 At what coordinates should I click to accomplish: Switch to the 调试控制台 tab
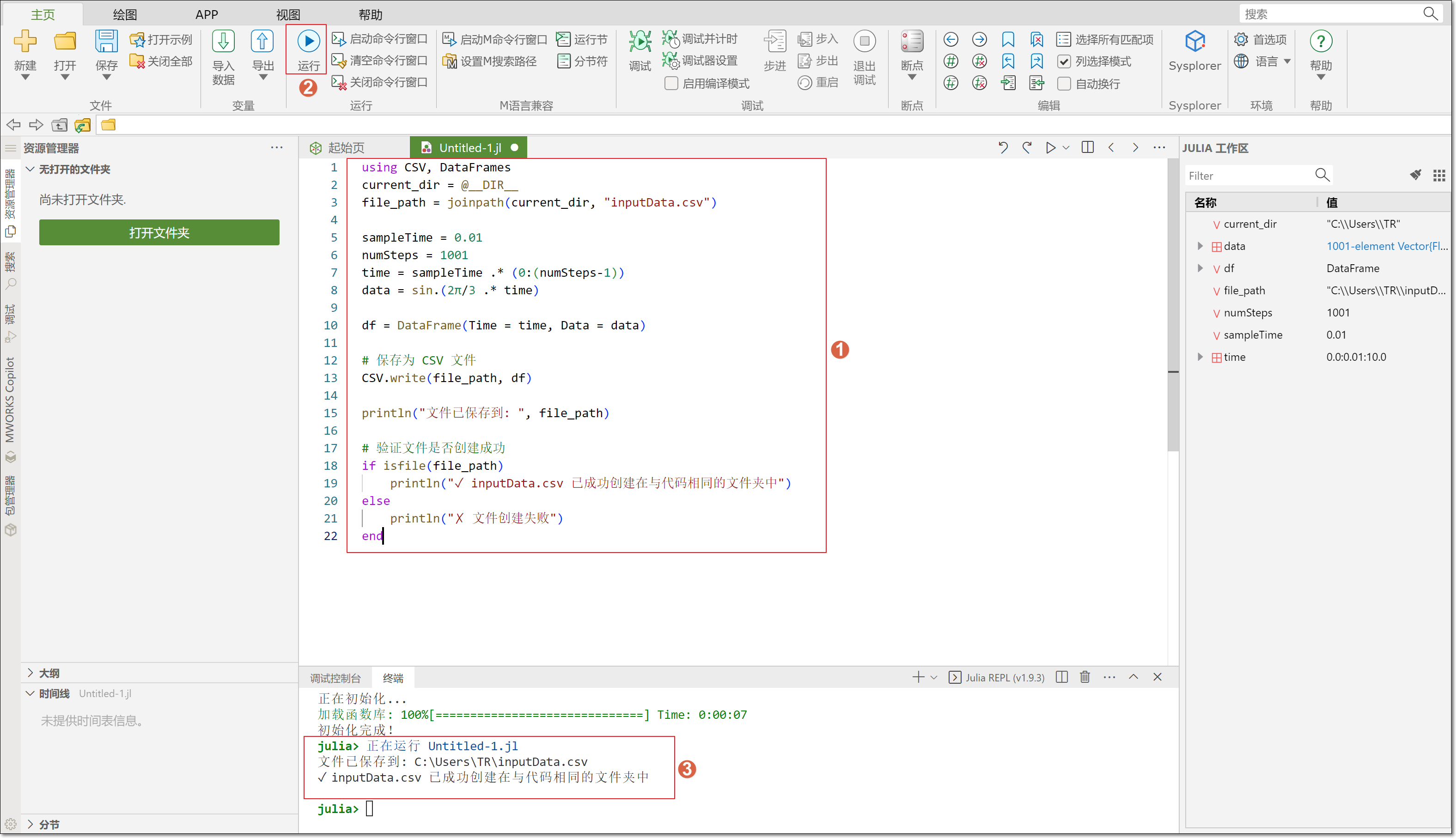pos(335,678)
